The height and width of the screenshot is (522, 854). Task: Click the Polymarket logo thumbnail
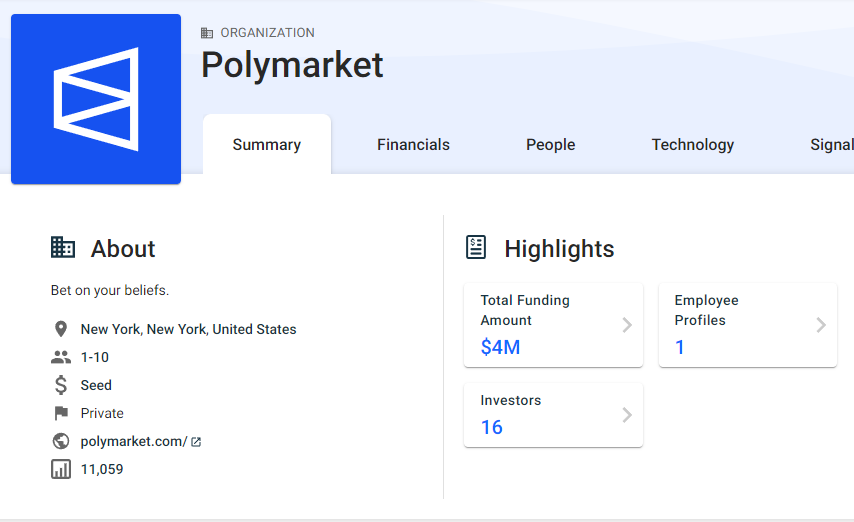96,99
